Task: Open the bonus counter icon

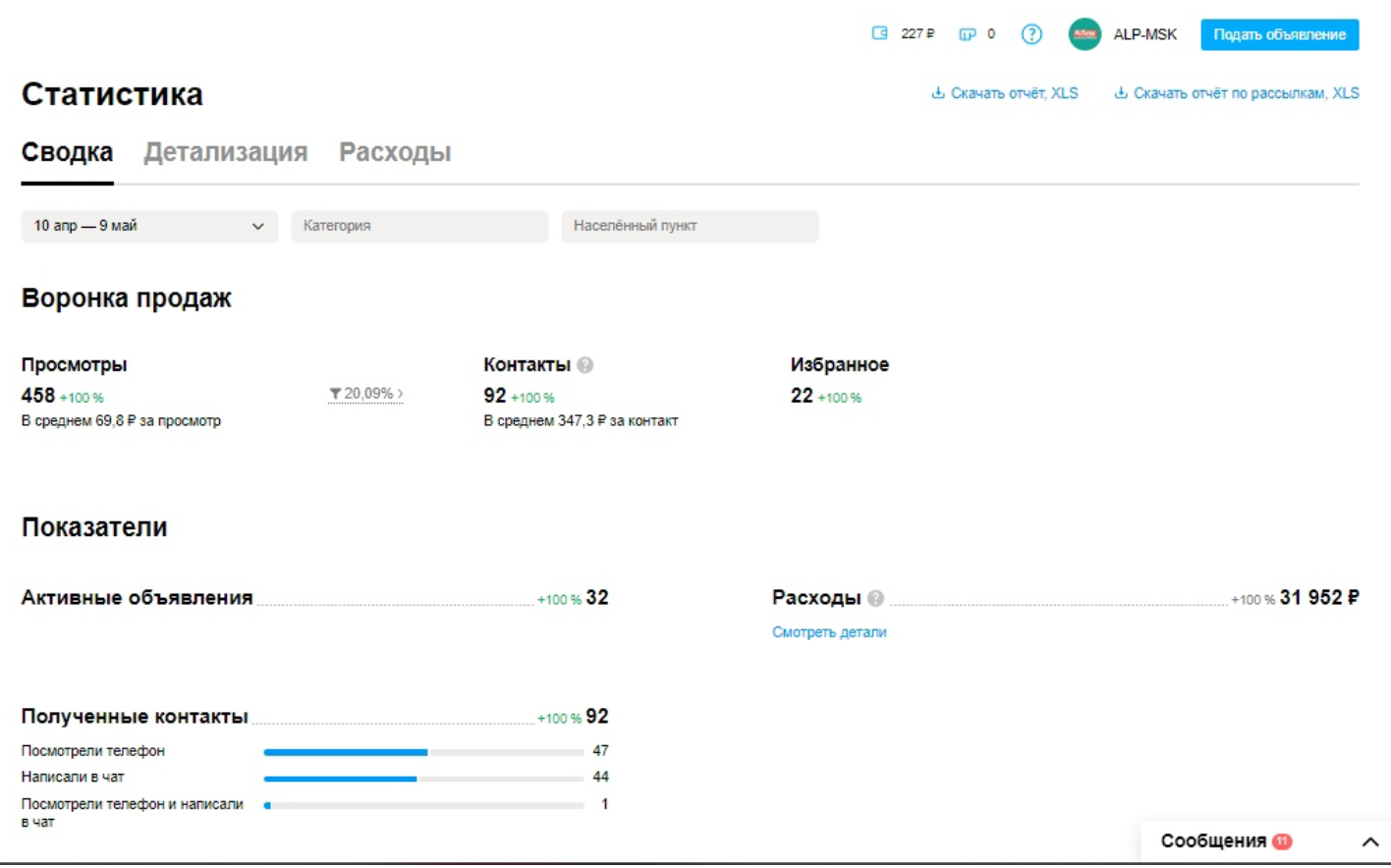Action: point(968,34)
